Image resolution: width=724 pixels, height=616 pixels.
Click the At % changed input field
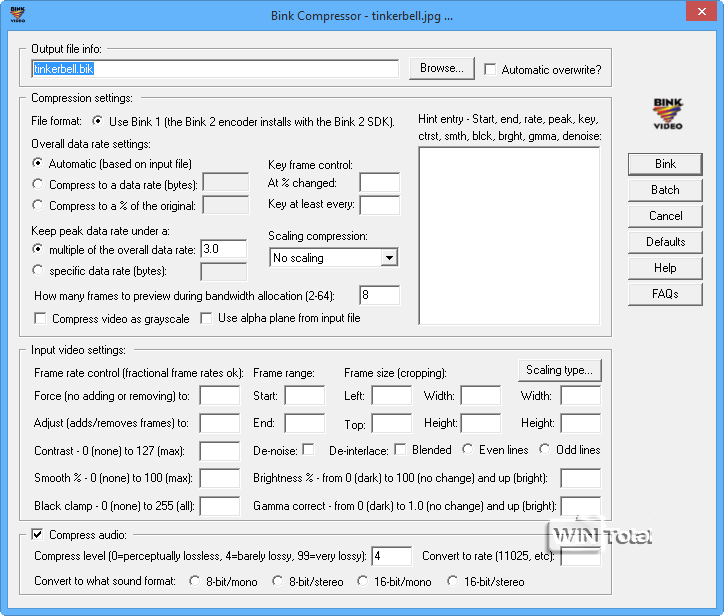point(380,182)
